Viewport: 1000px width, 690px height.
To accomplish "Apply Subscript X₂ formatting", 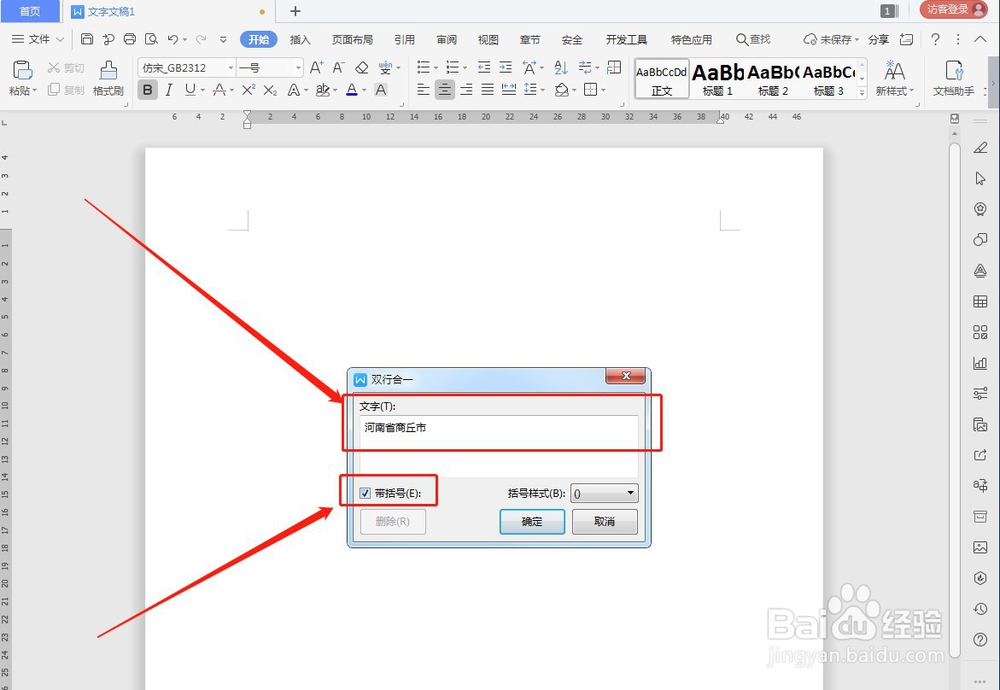I will (x=270, y=90).
